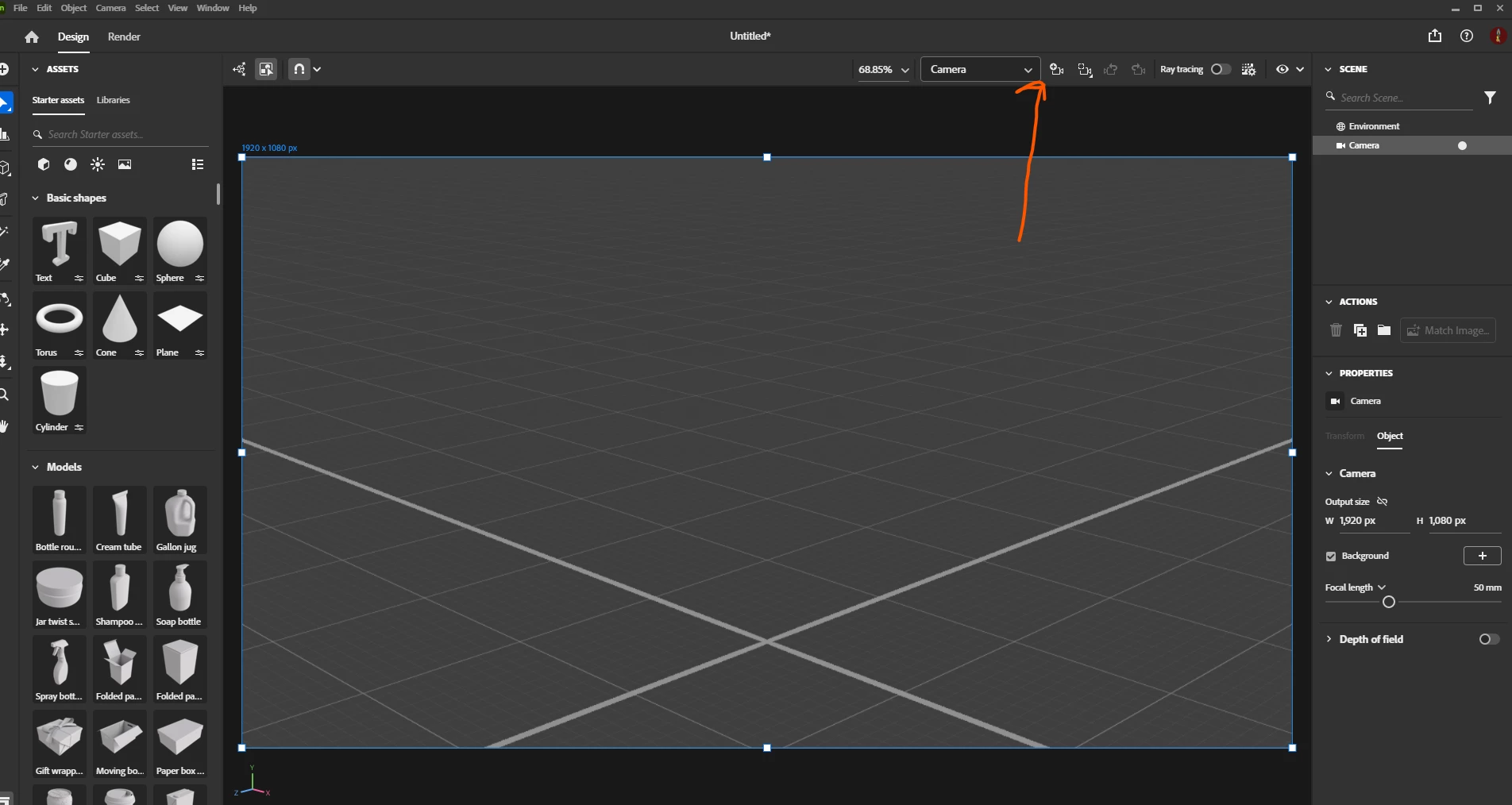Click the Background plus button
The height and width of the screenshot is (805, 1512).
pos(1482,556)
